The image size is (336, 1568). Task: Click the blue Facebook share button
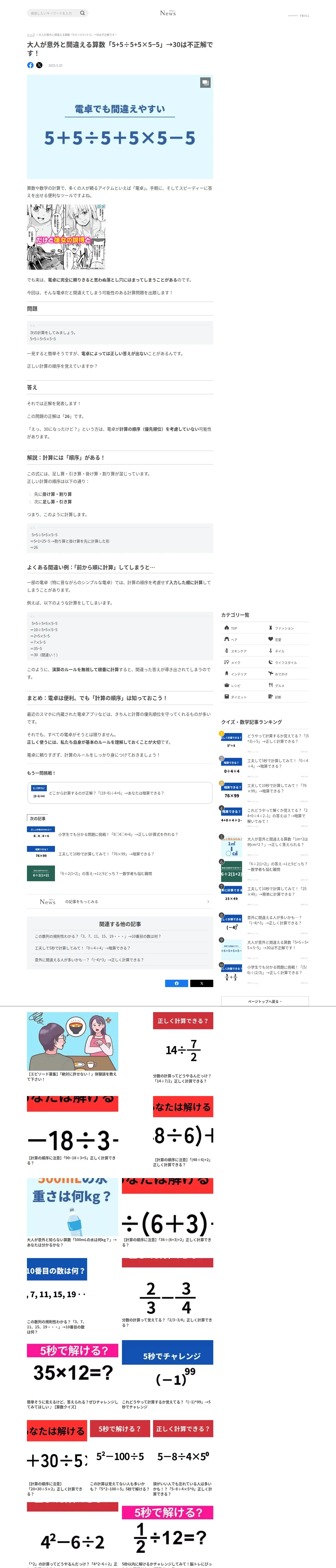(x=177, y=983)
